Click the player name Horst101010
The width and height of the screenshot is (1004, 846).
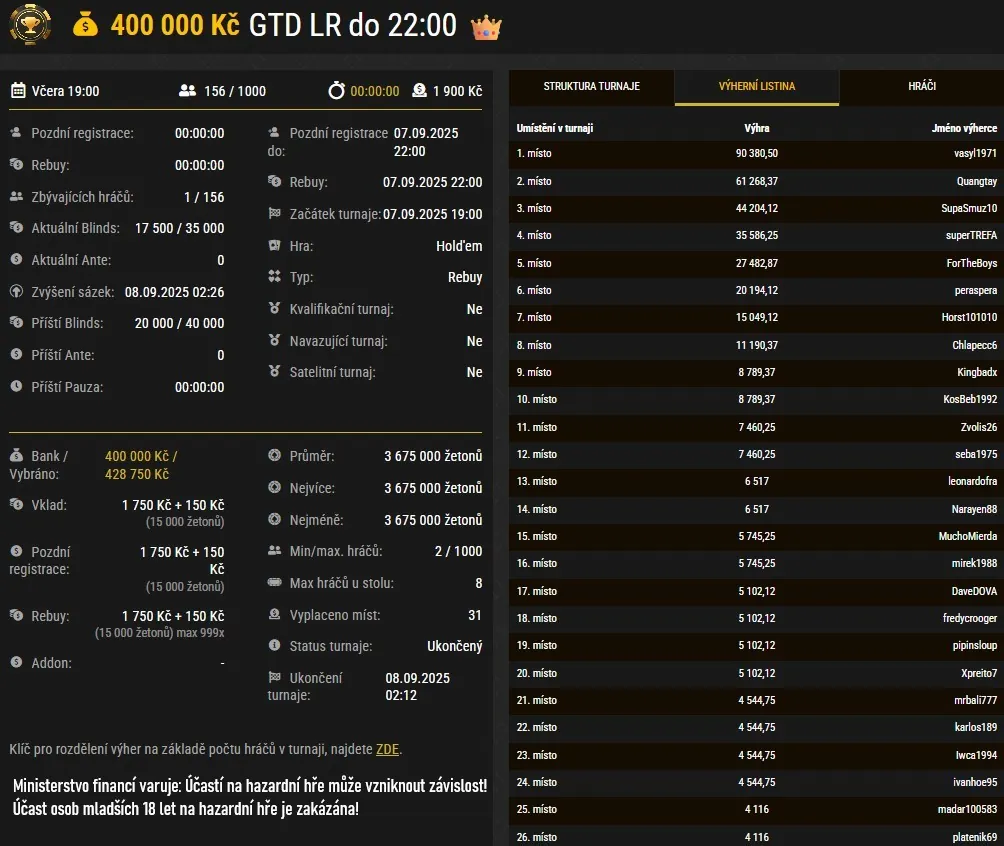pyautogui.click(x=969, y=317)
